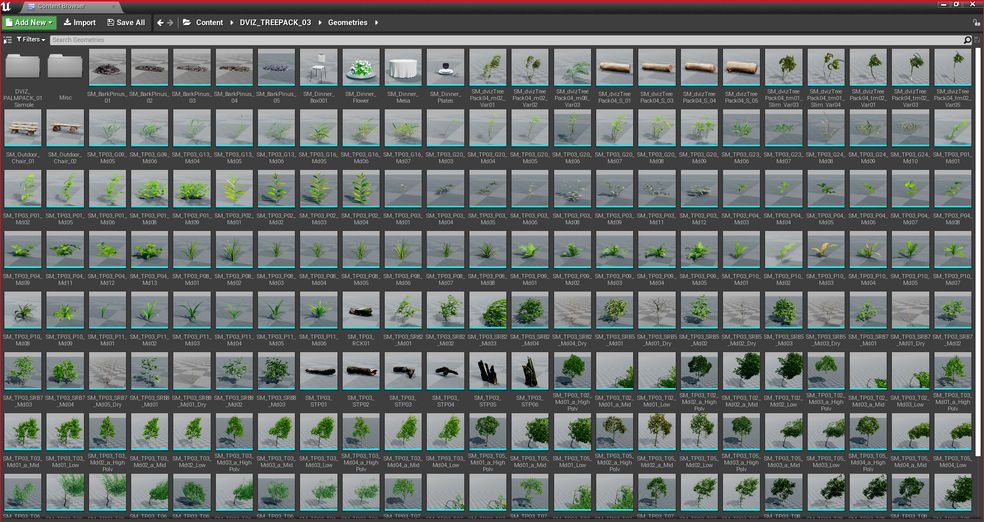Select SM_TP03_P11_Md01 plant thumbnail
This screenshot has height=522, width=984.
click(x=107, y=310)
